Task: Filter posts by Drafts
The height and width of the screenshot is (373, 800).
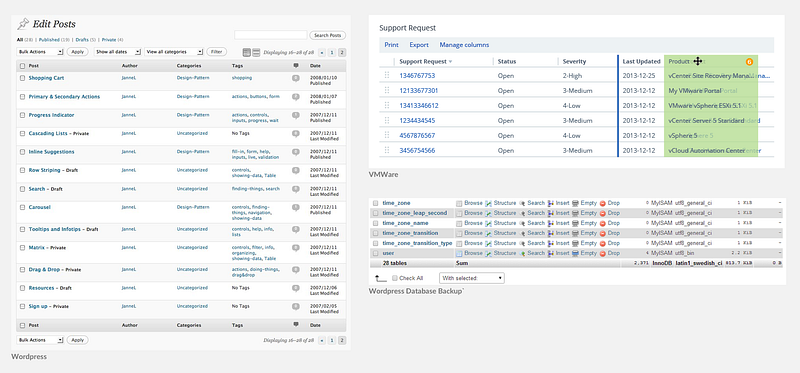Action: [x=83, y=40]
